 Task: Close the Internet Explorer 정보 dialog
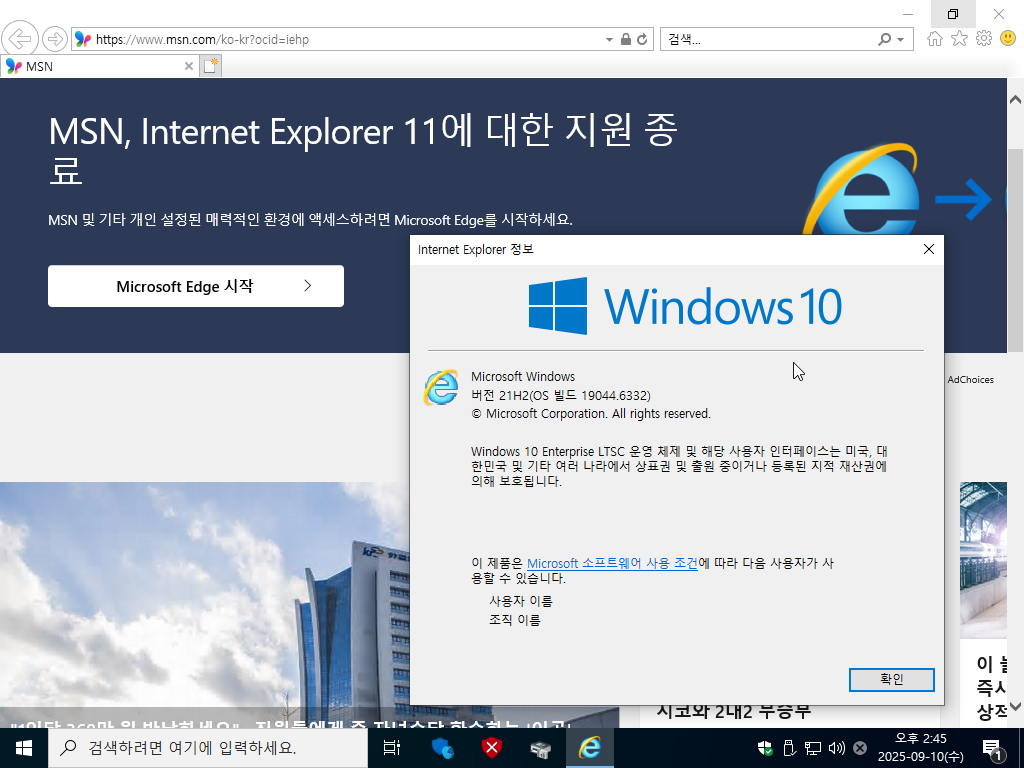point(929,249)
